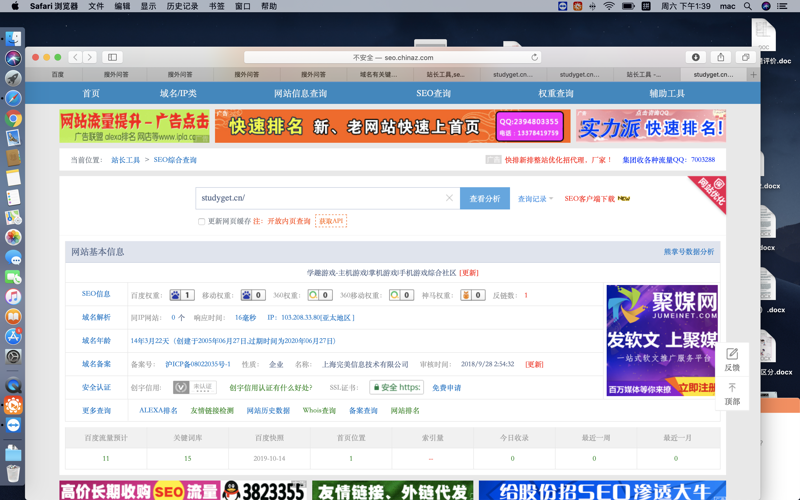Expand 查询记录 dropdown
Viewport: 800px width, 500px height.
click(535, 199)
